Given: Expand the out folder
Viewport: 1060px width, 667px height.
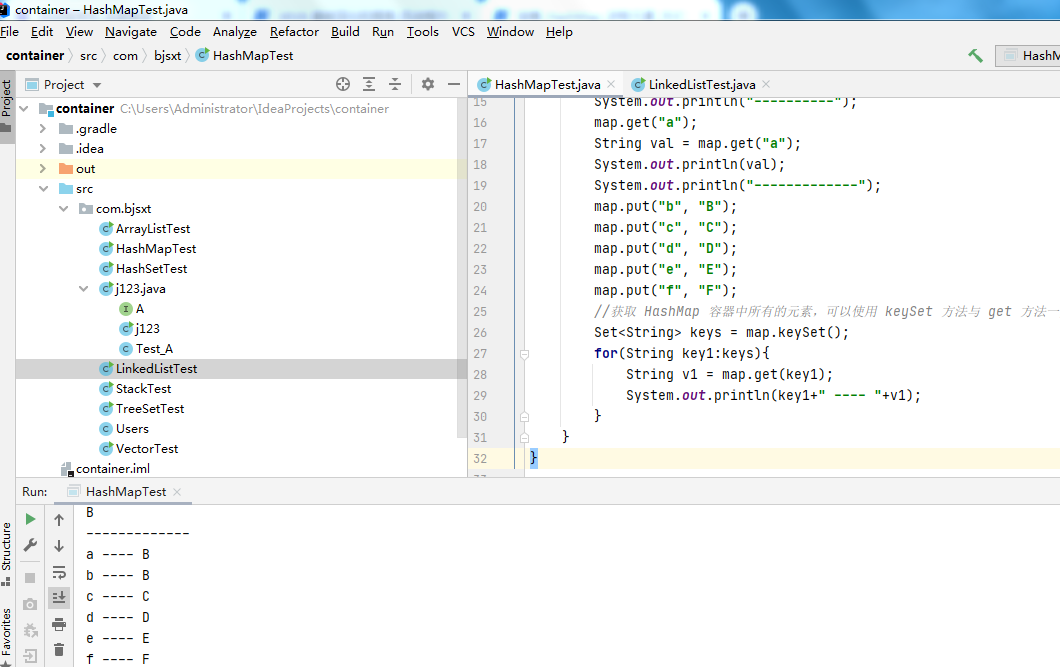Looking at the screenshot, I should click(x=43, y=168).
